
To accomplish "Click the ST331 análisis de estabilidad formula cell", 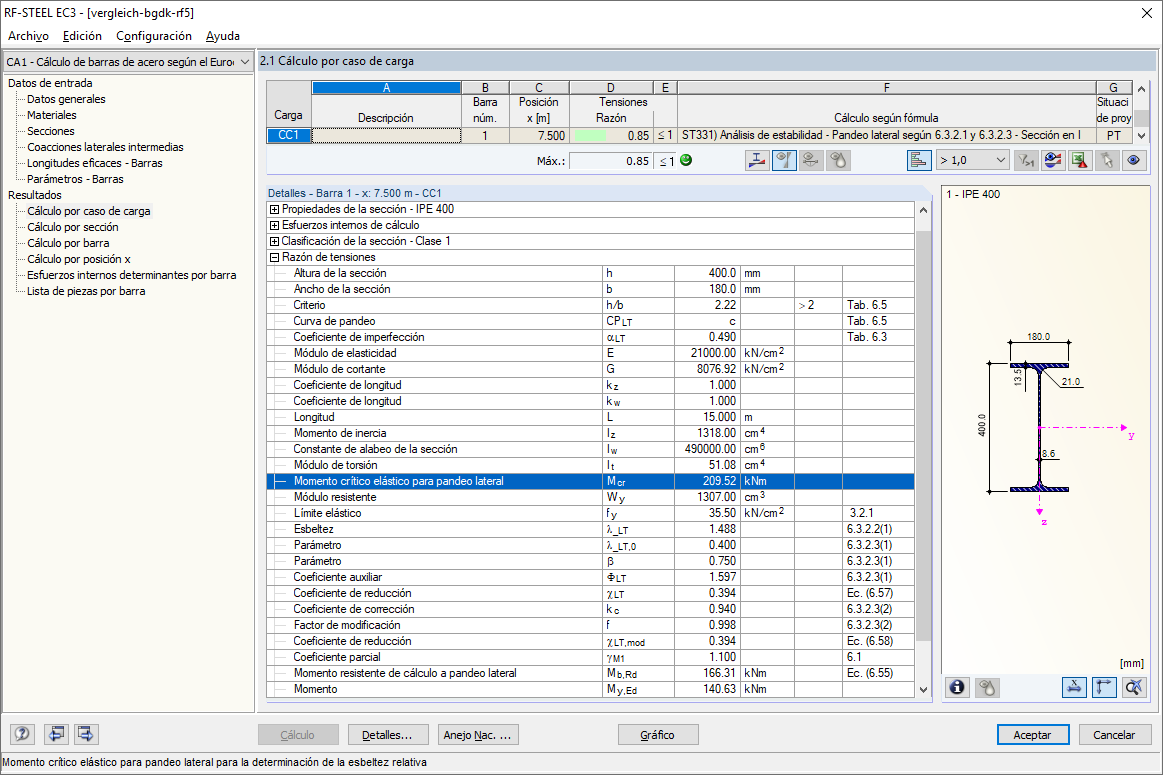I will pyautogui.click(x=886, y=135).
